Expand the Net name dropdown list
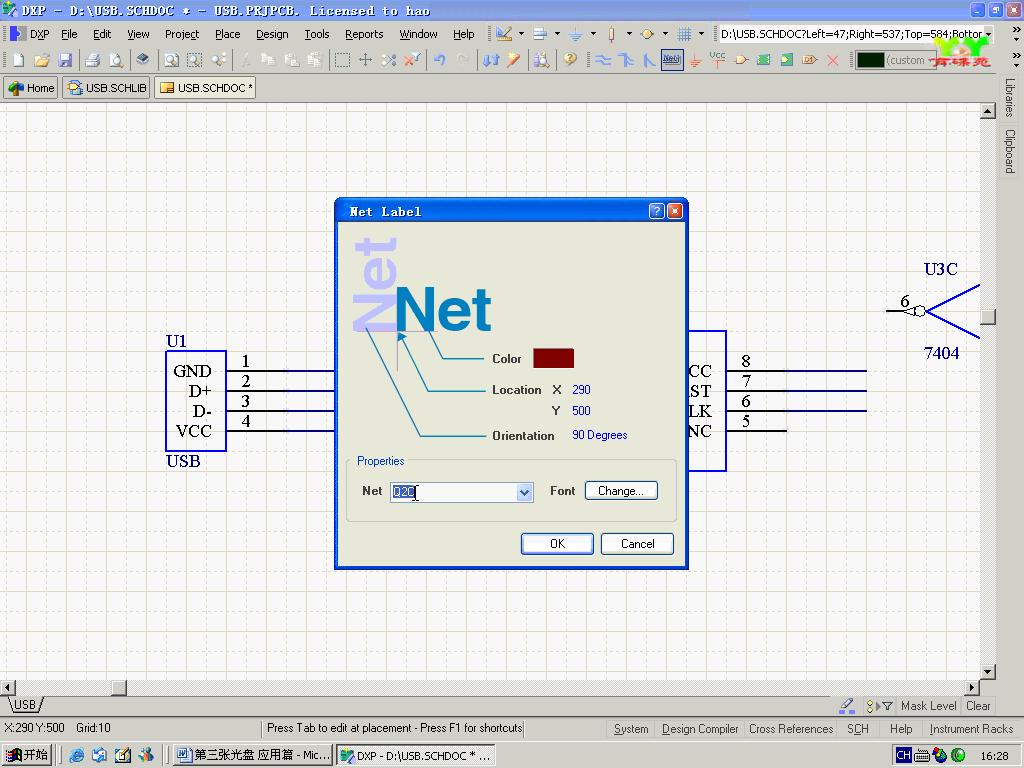The image size is (1024, 768). [x=524, y=492]
